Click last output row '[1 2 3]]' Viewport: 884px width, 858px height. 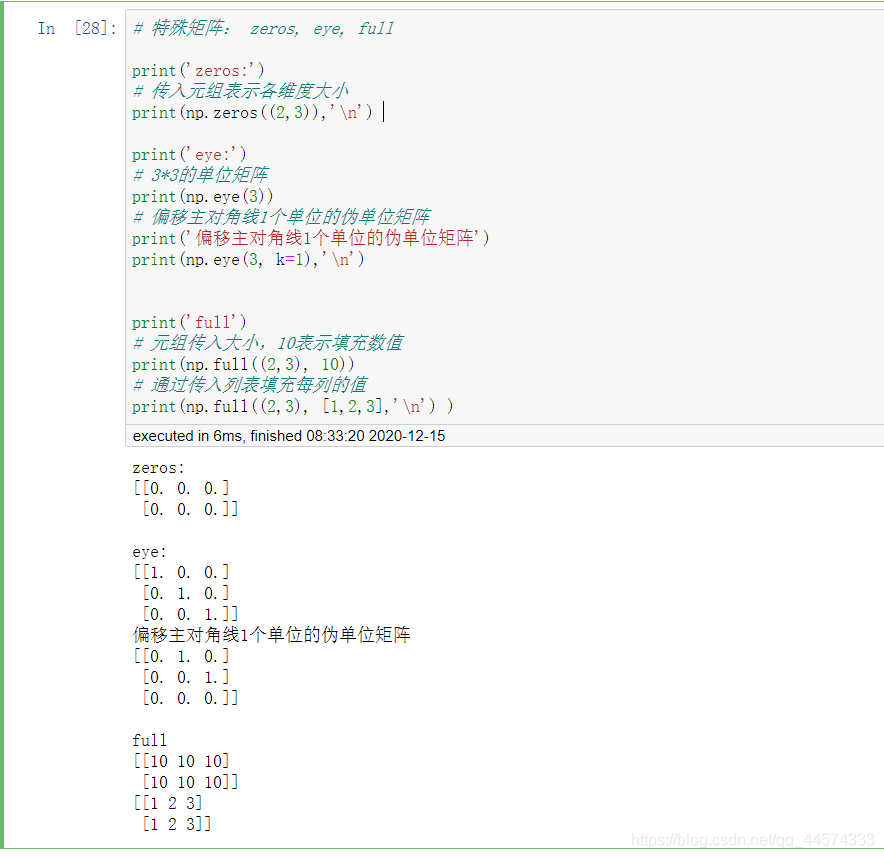point(177,824)
